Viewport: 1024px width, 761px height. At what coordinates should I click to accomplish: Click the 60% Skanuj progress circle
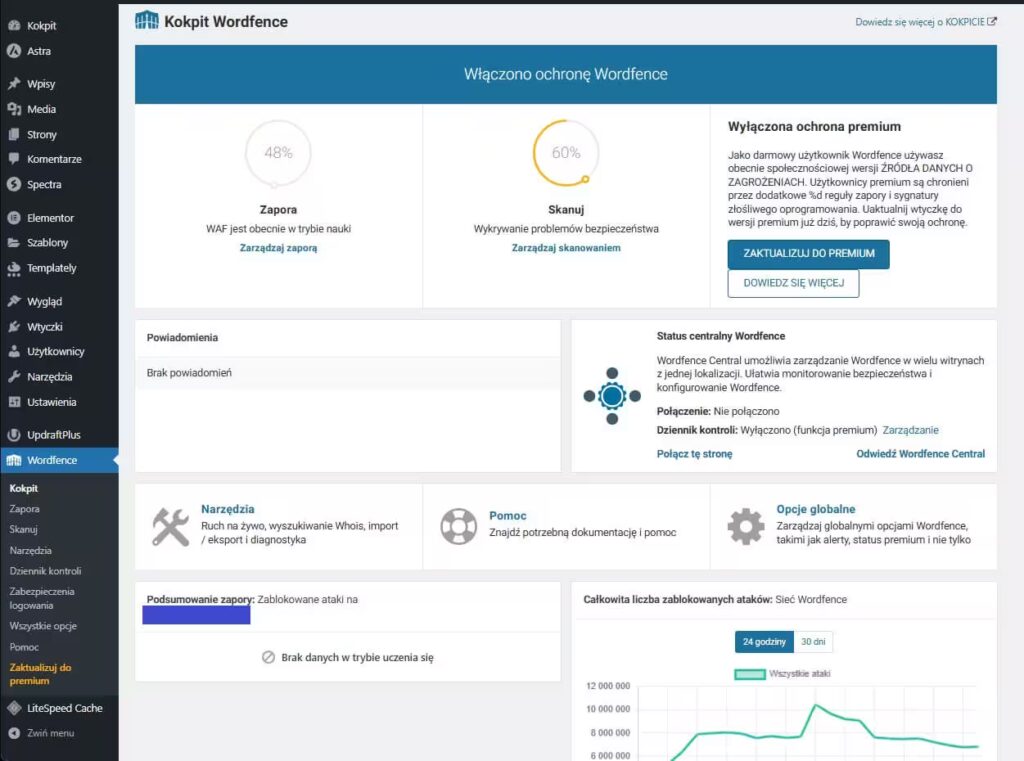coord(566,153)
